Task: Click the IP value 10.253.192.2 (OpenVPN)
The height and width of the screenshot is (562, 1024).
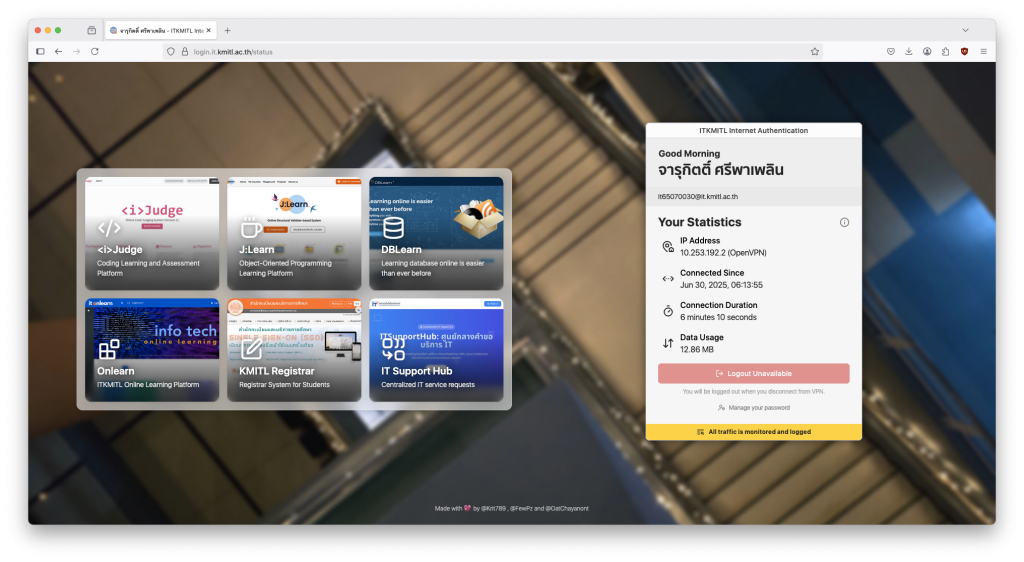Action: pyautogui.click(x=723, y=253)
